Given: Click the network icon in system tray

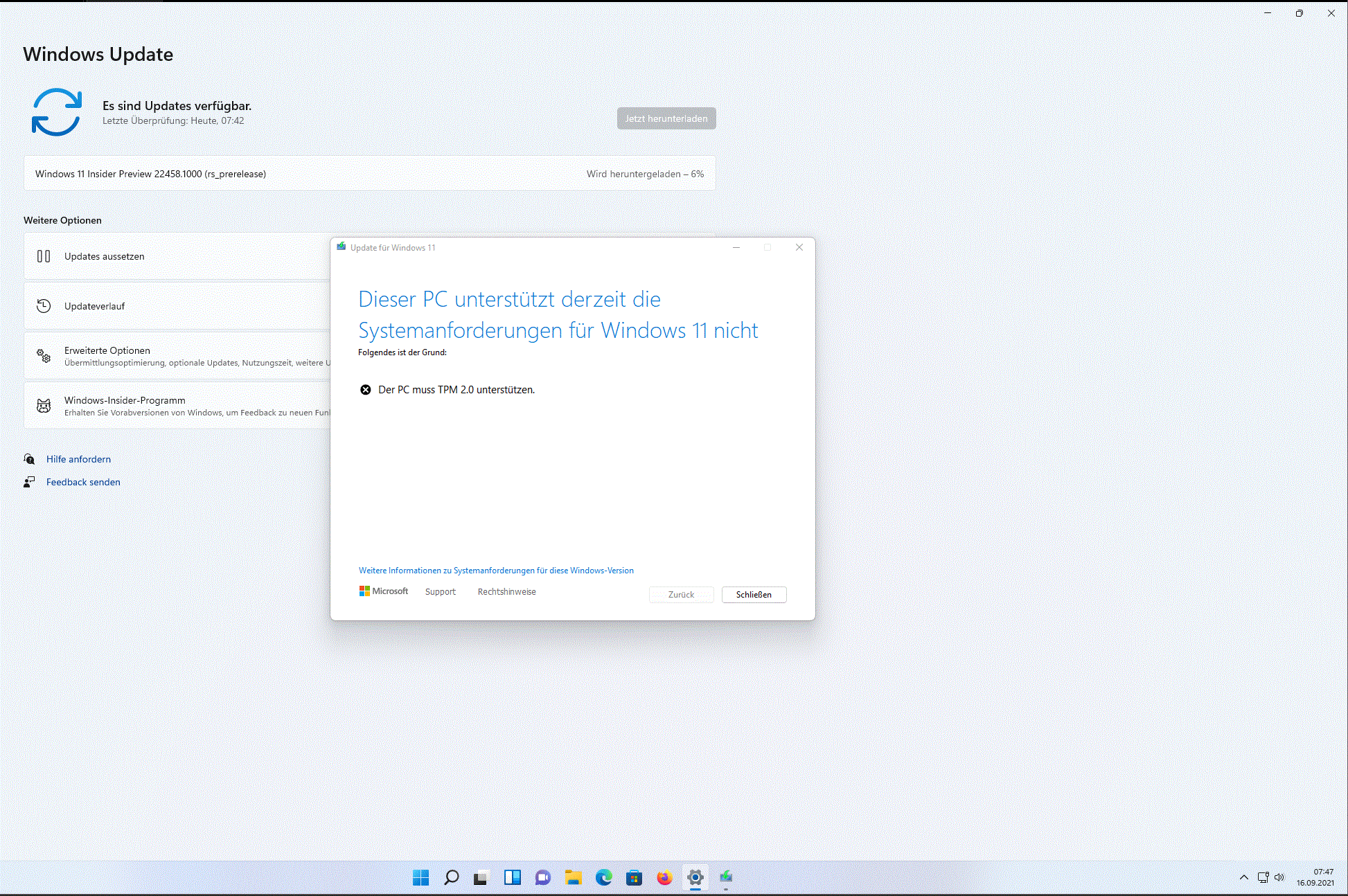Looking at the screenshot, I should pyautogui.click(x=1263, y=877).
